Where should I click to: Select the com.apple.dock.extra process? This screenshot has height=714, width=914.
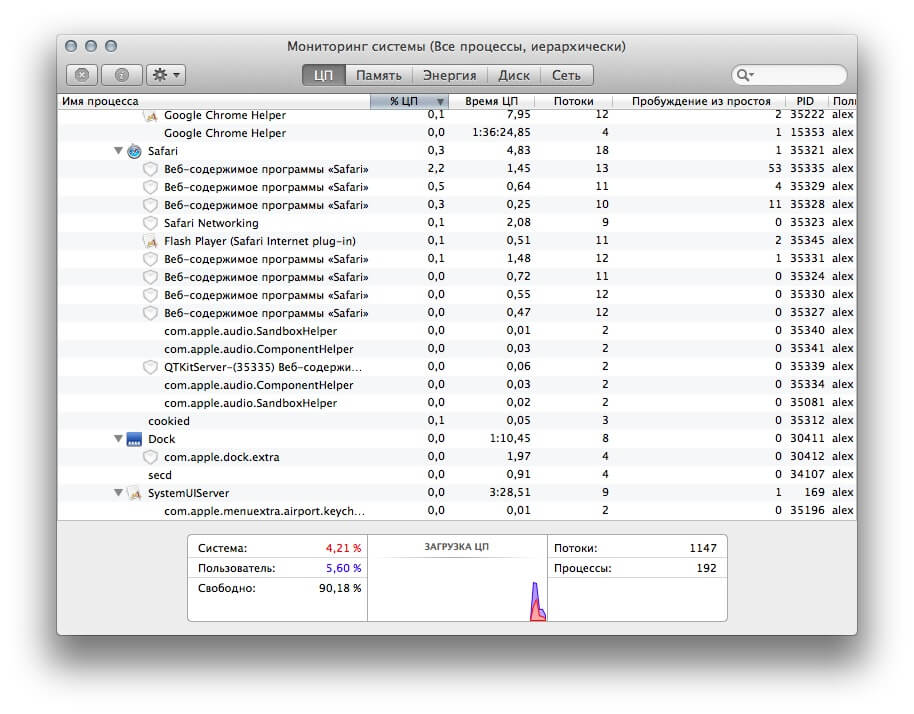pos(457,457)
